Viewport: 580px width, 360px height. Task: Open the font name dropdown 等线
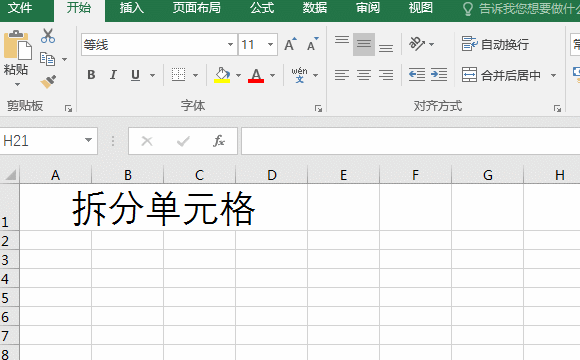pos(230,44)
